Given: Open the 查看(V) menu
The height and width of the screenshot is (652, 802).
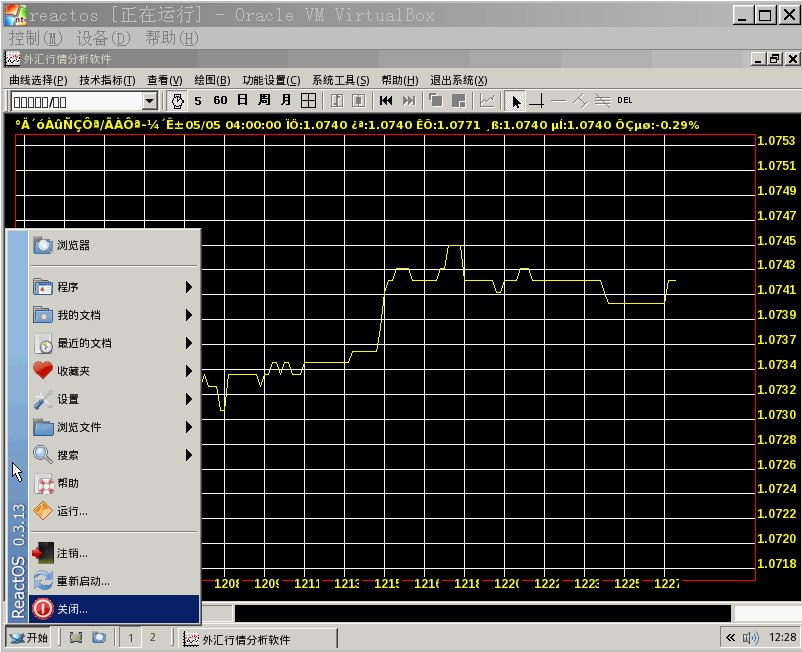Looking at the screenshot, I should coord(165,80).
